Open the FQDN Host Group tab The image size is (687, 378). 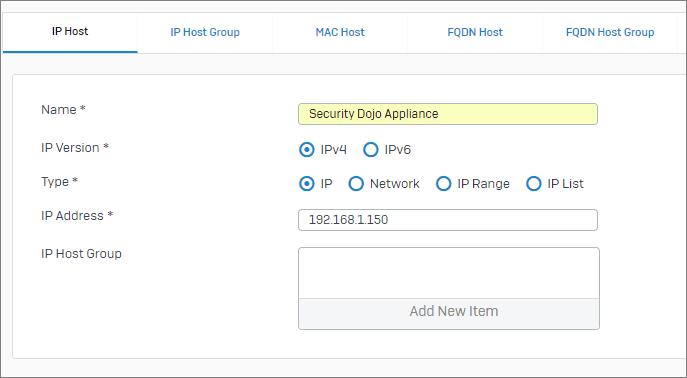(x=610, y=32)
